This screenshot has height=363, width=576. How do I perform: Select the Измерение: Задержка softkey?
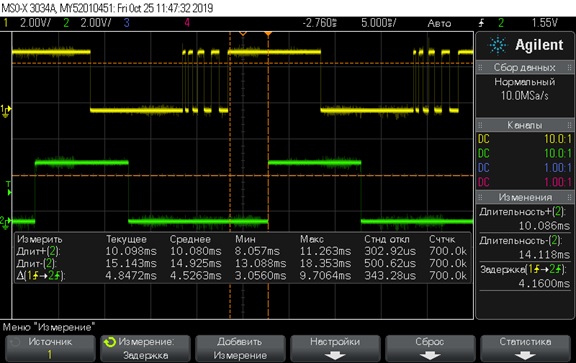[x=145, y=348]
